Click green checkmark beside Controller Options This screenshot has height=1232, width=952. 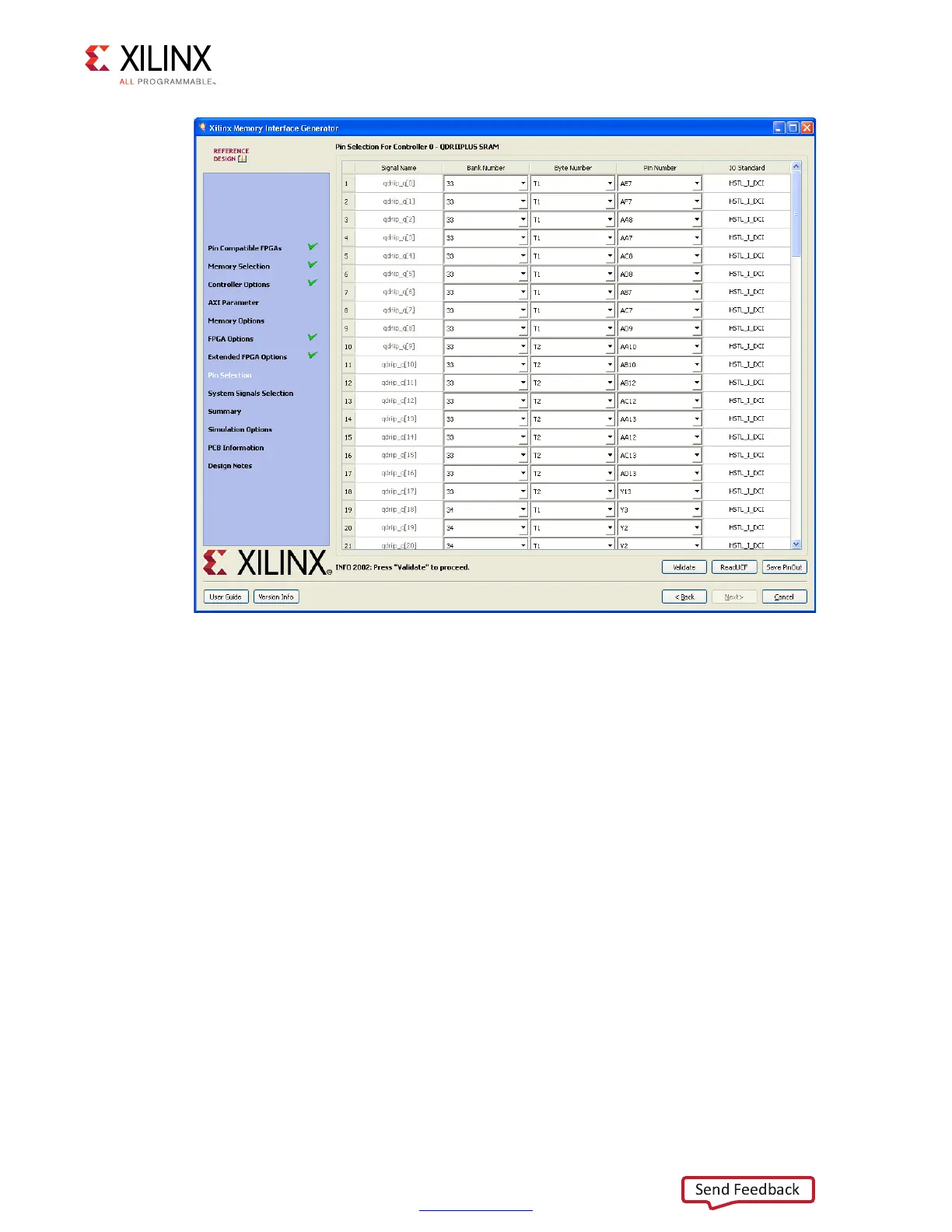pyautogui.click(x=313, y=282)
